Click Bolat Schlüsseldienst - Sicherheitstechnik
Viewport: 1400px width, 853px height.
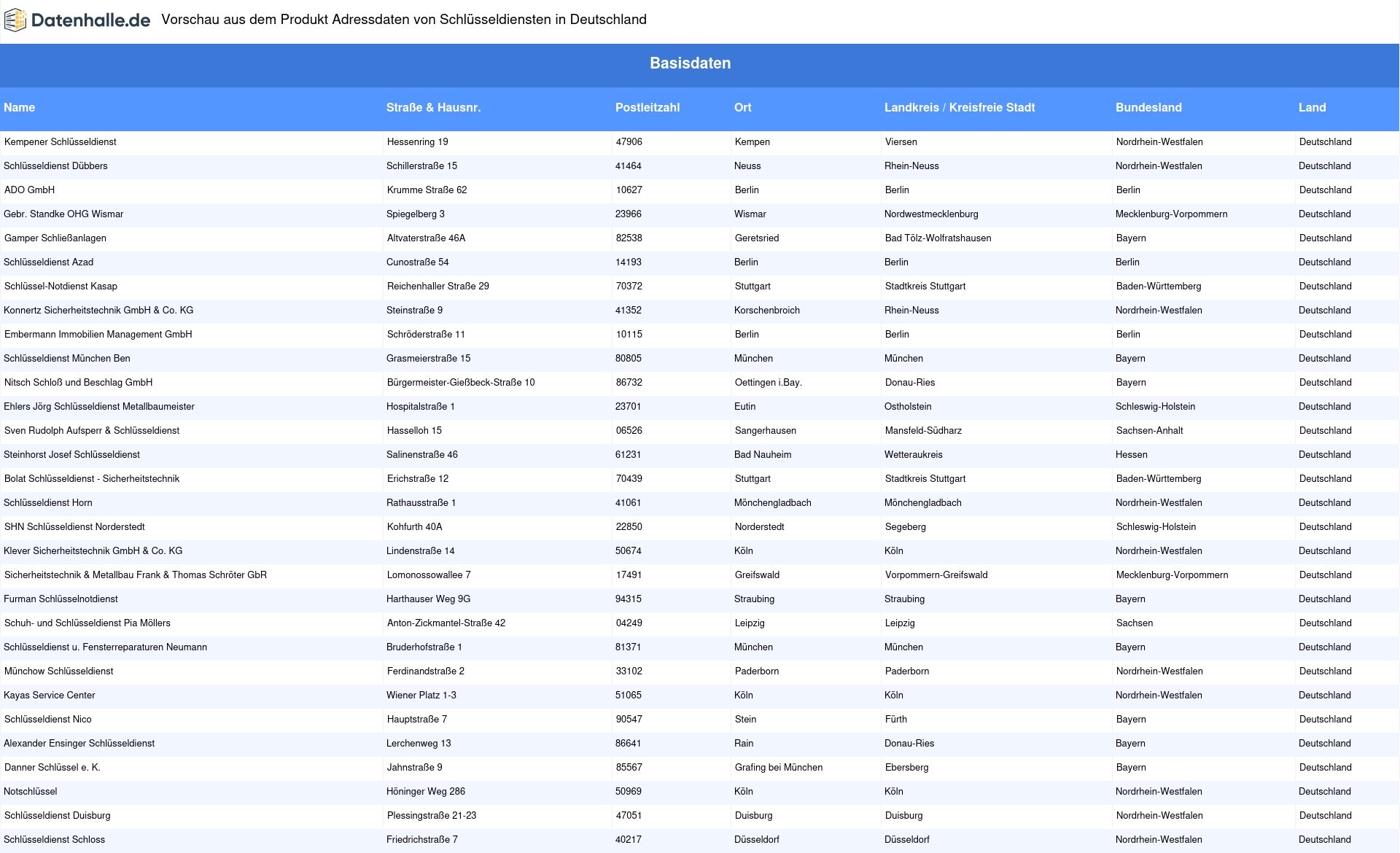[x=92, y=479]
